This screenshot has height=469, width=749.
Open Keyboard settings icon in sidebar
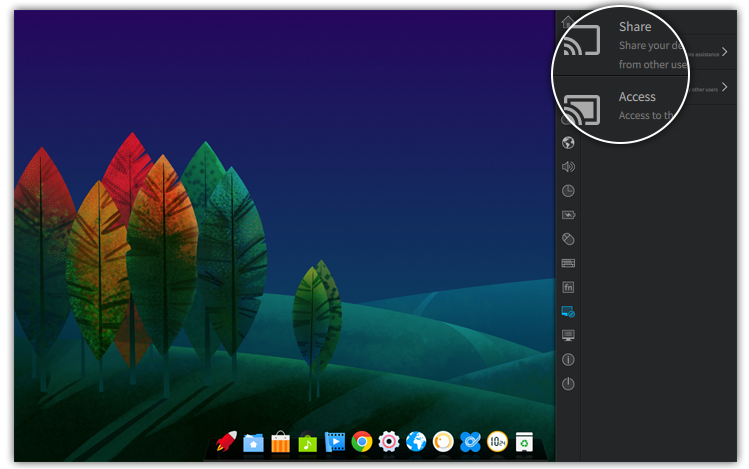pos(568,263)
